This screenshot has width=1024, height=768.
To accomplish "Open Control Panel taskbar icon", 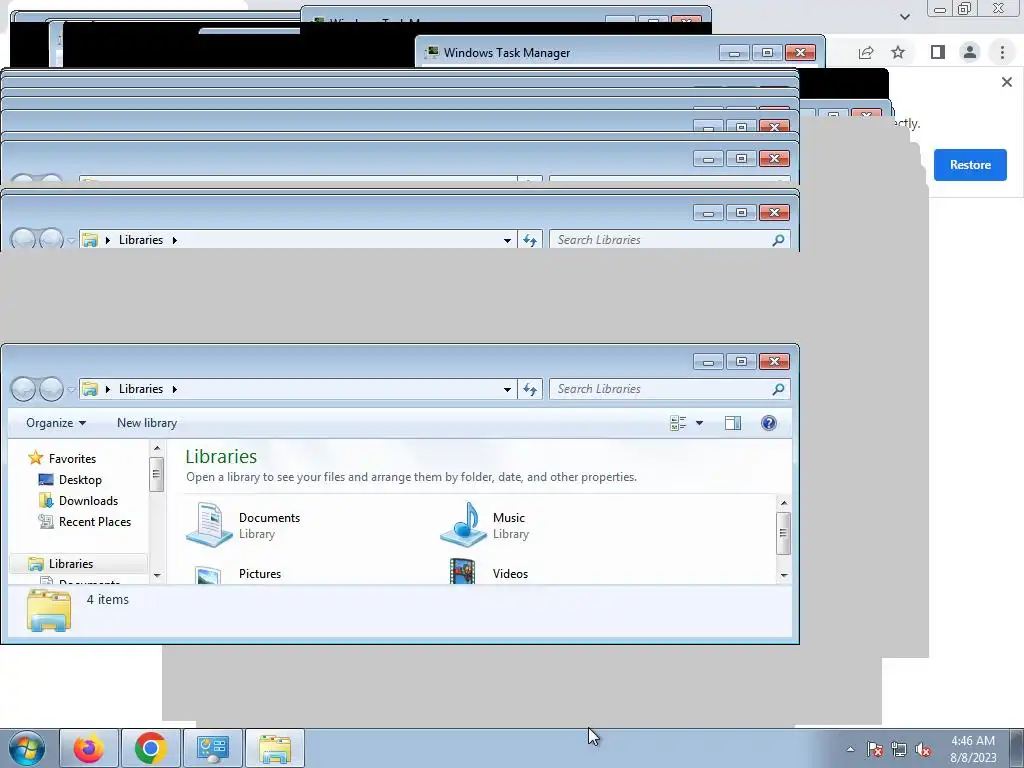I will click(x=212, y=748).
